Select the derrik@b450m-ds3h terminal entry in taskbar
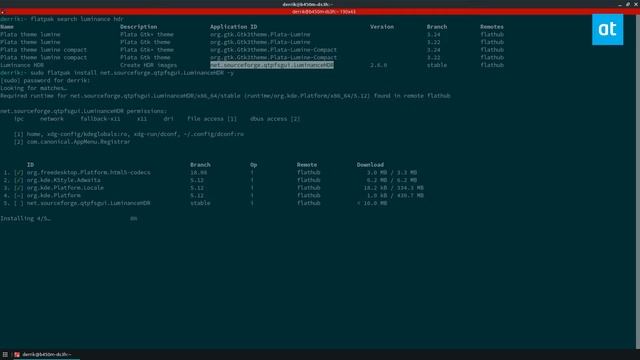This screenshot has height=360, width=640. pos(46,355)
